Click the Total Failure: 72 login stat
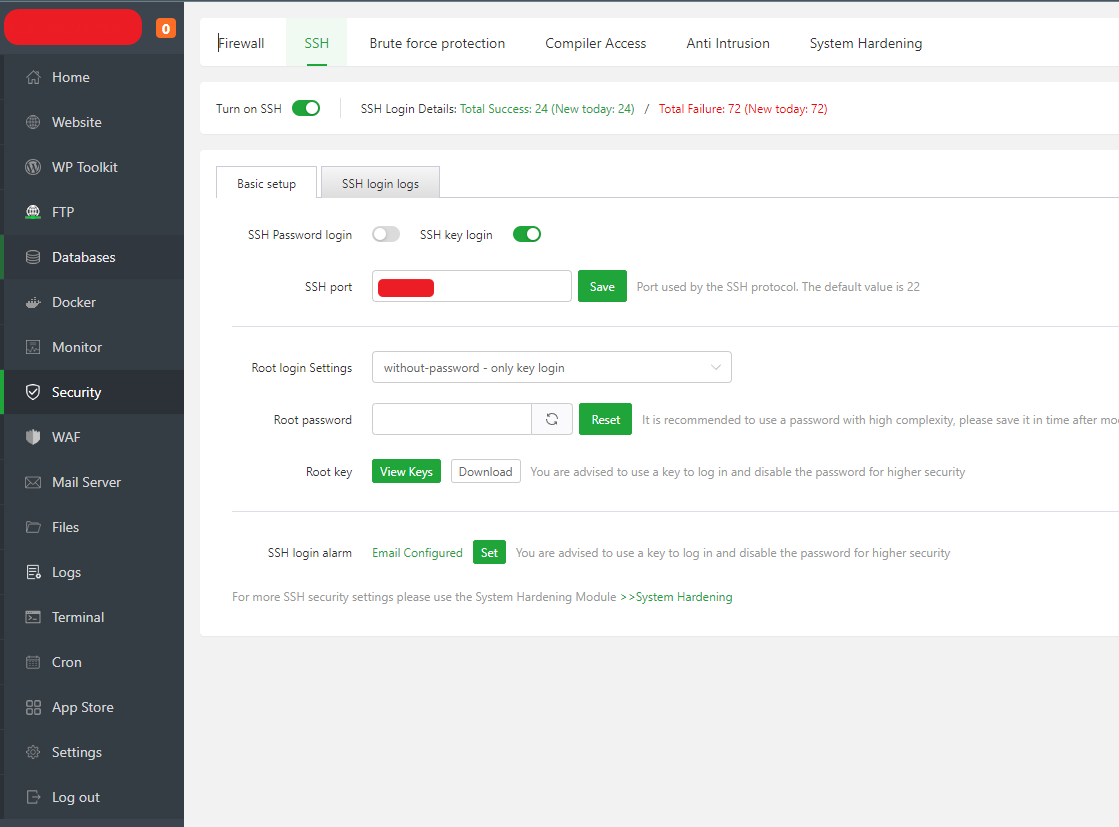This screenshot has height=827, width=1119. tap(743, 108)
